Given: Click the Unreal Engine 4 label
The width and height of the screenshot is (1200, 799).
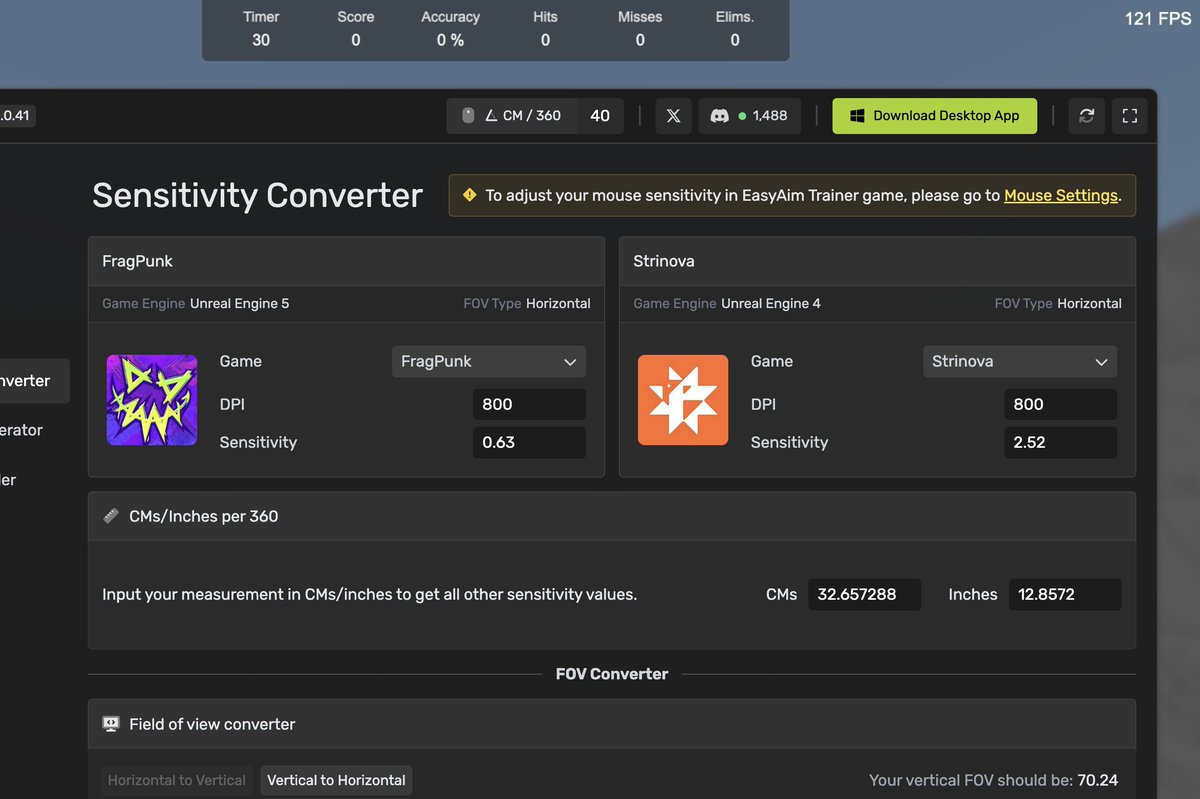Looking at the screenshot, I should (771, 303).
